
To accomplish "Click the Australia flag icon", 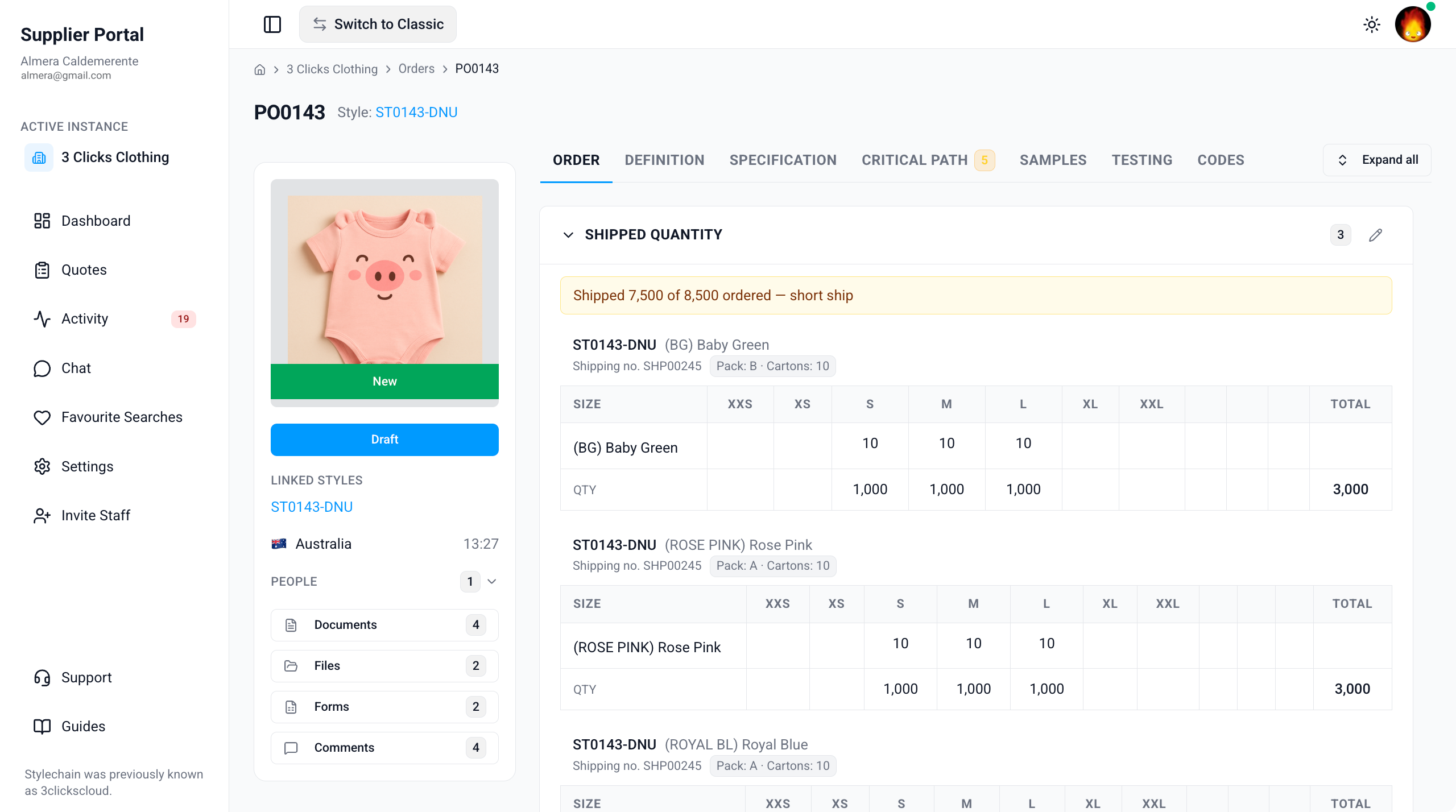I will point(279,544).
